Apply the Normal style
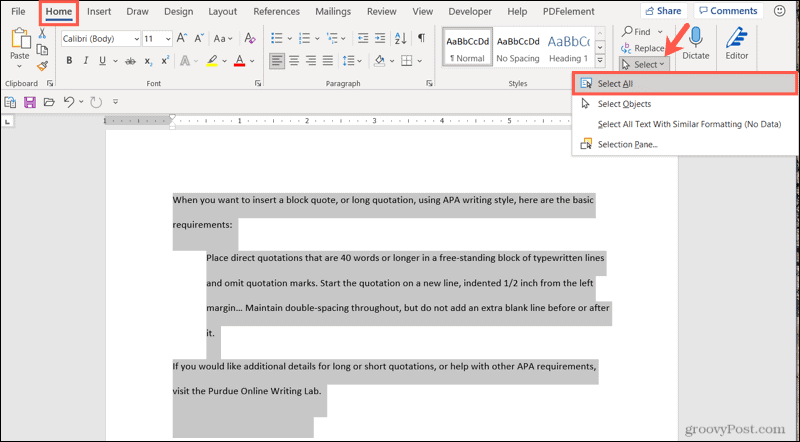Screen dimensions: 800x442 click(x=467, y=48)
